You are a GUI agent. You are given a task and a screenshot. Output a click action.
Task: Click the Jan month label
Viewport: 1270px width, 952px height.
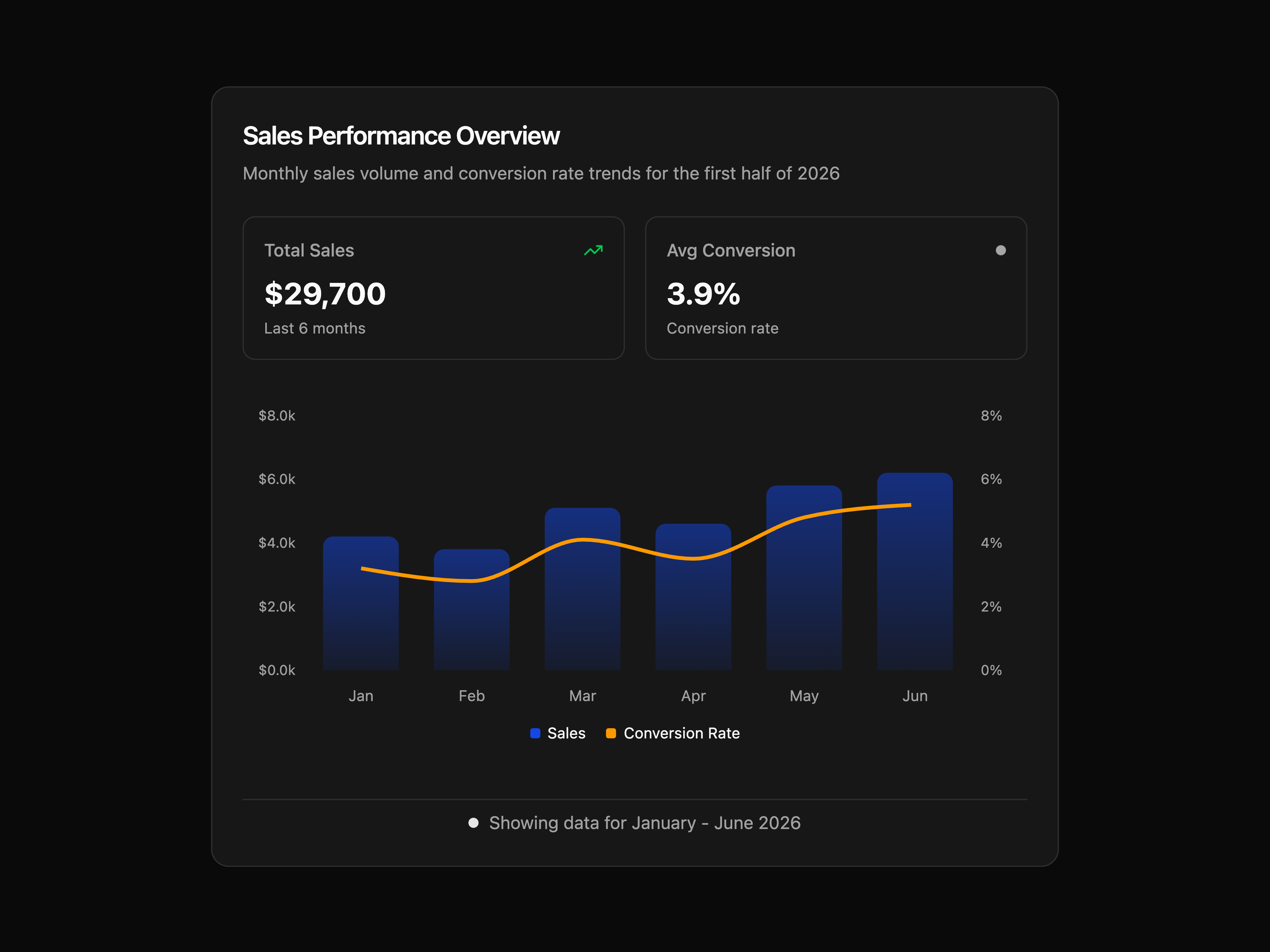pyautogui.click(x=360, y=696)
